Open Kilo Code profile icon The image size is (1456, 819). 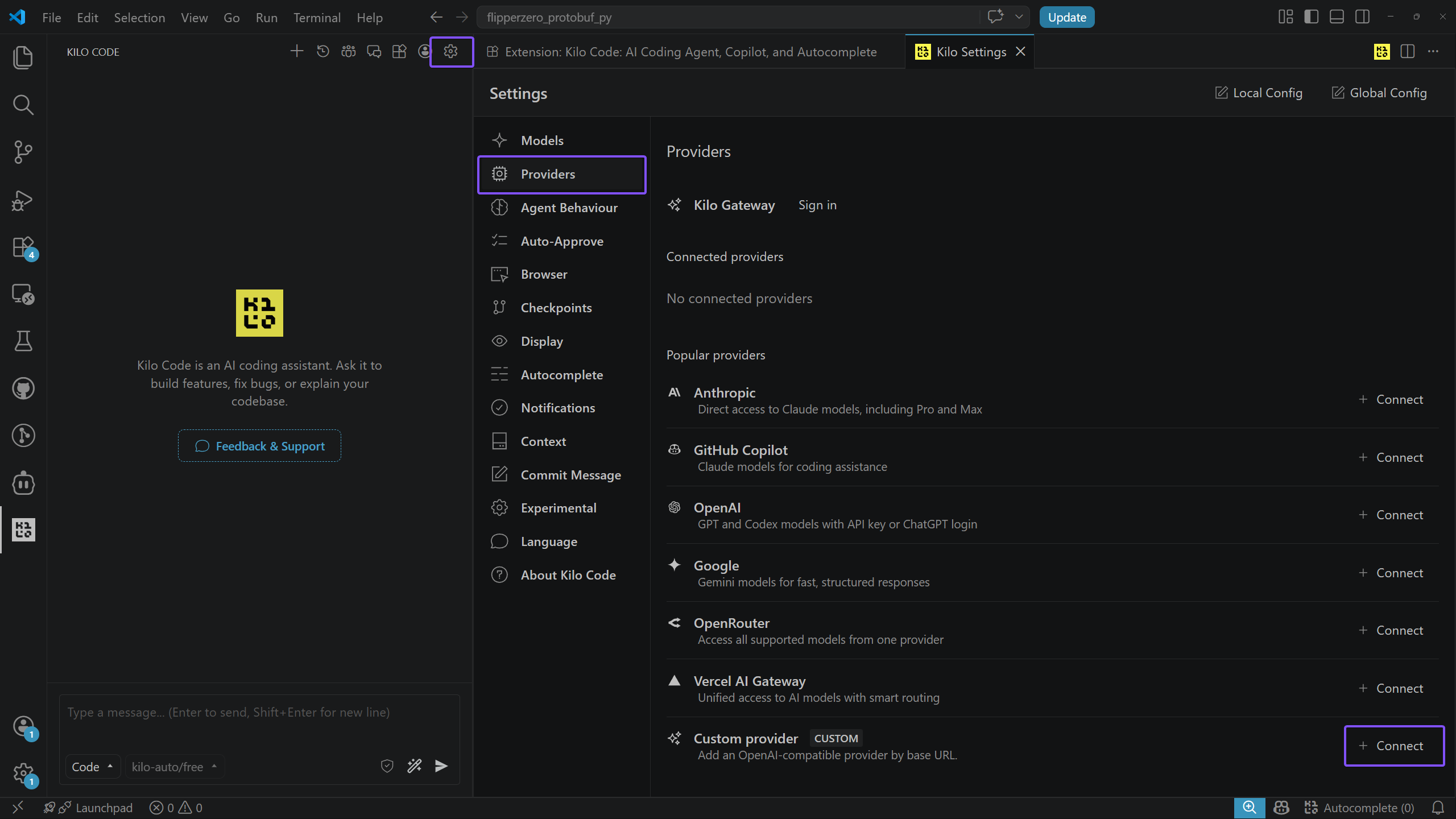[424, 51]
